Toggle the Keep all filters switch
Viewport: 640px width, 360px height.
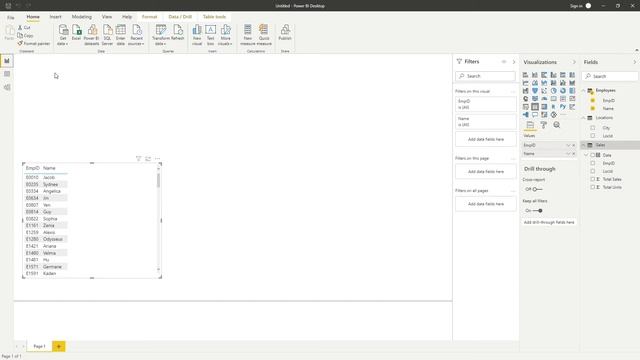(x=538, y=211)
